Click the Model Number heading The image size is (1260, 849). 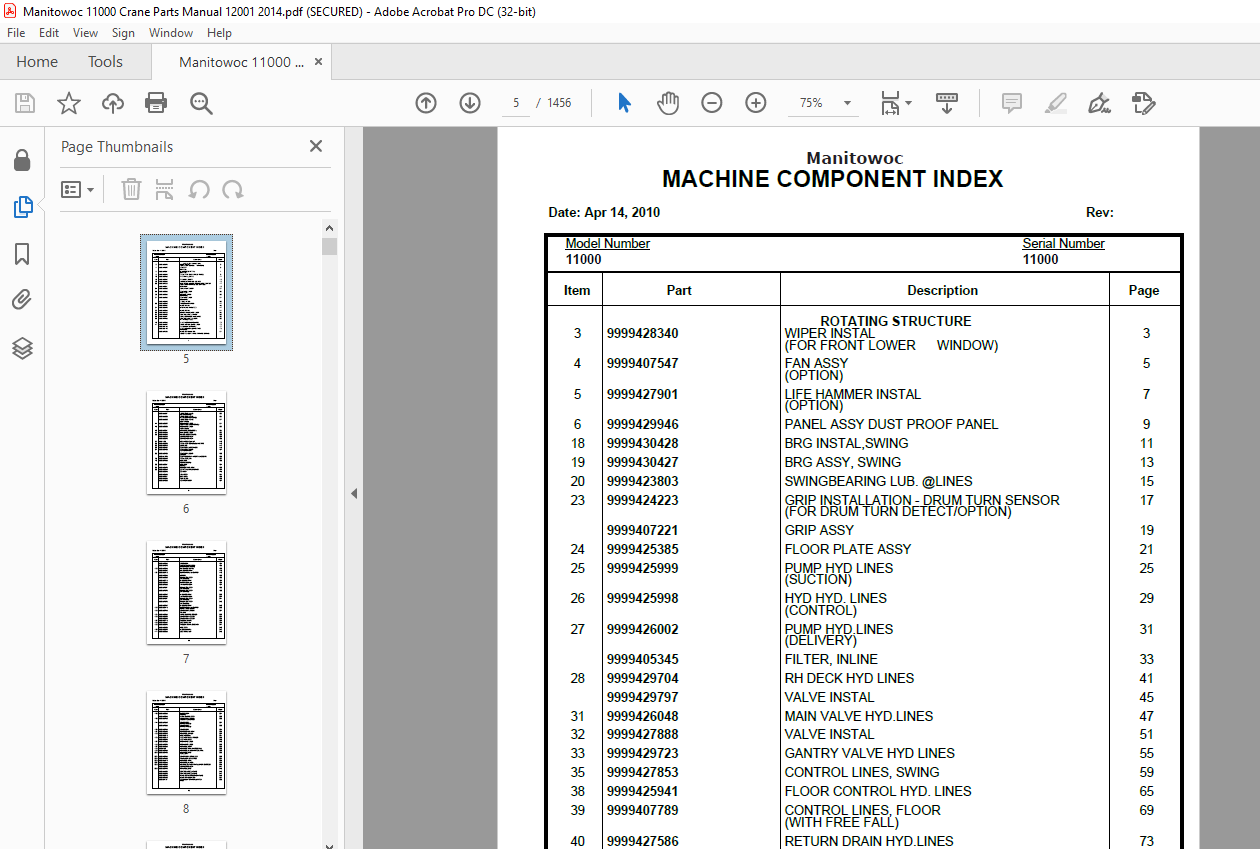(x=607, y=243)
